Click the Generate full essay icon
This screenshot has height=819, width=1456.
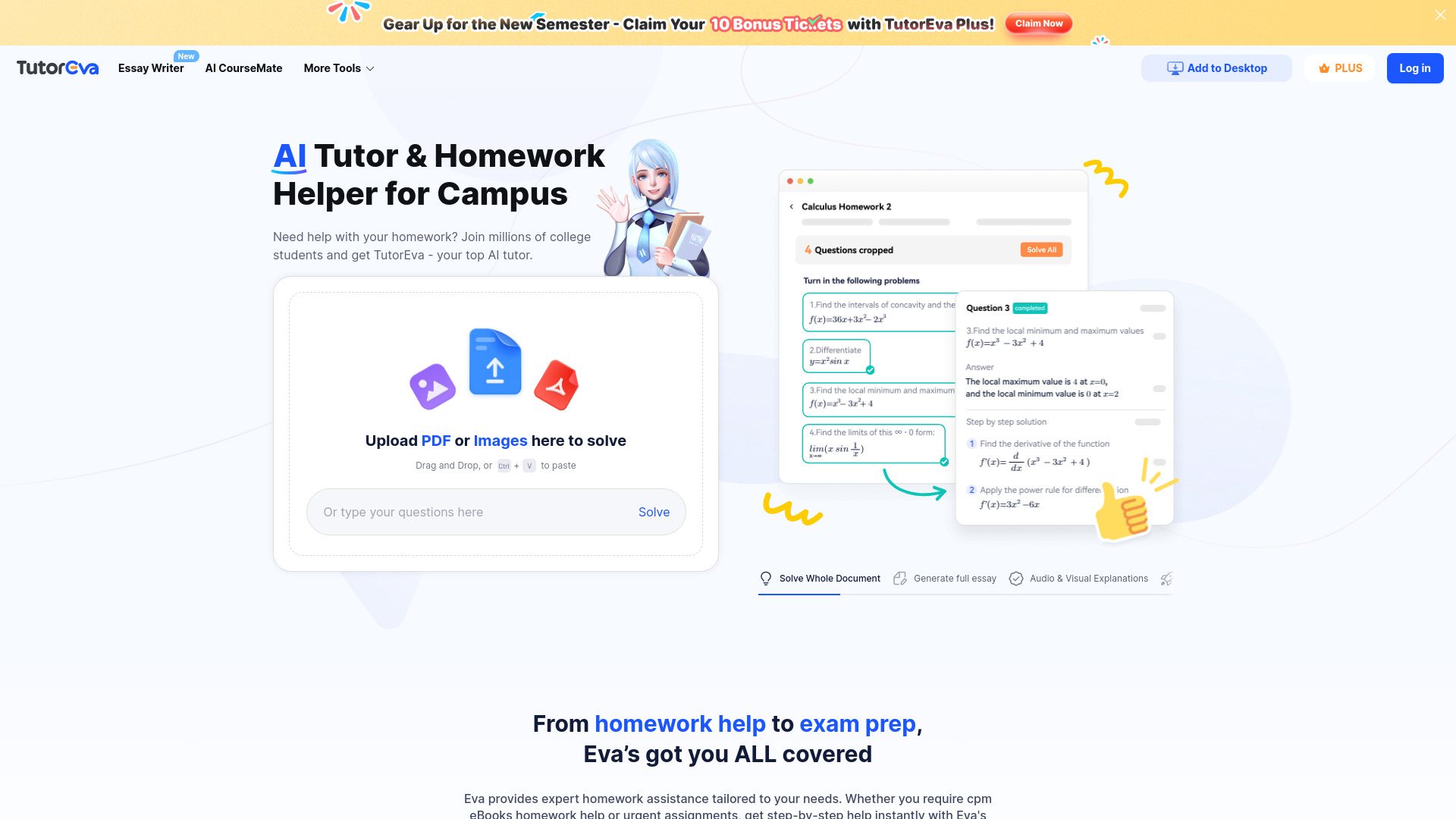[x=900, y=578]
